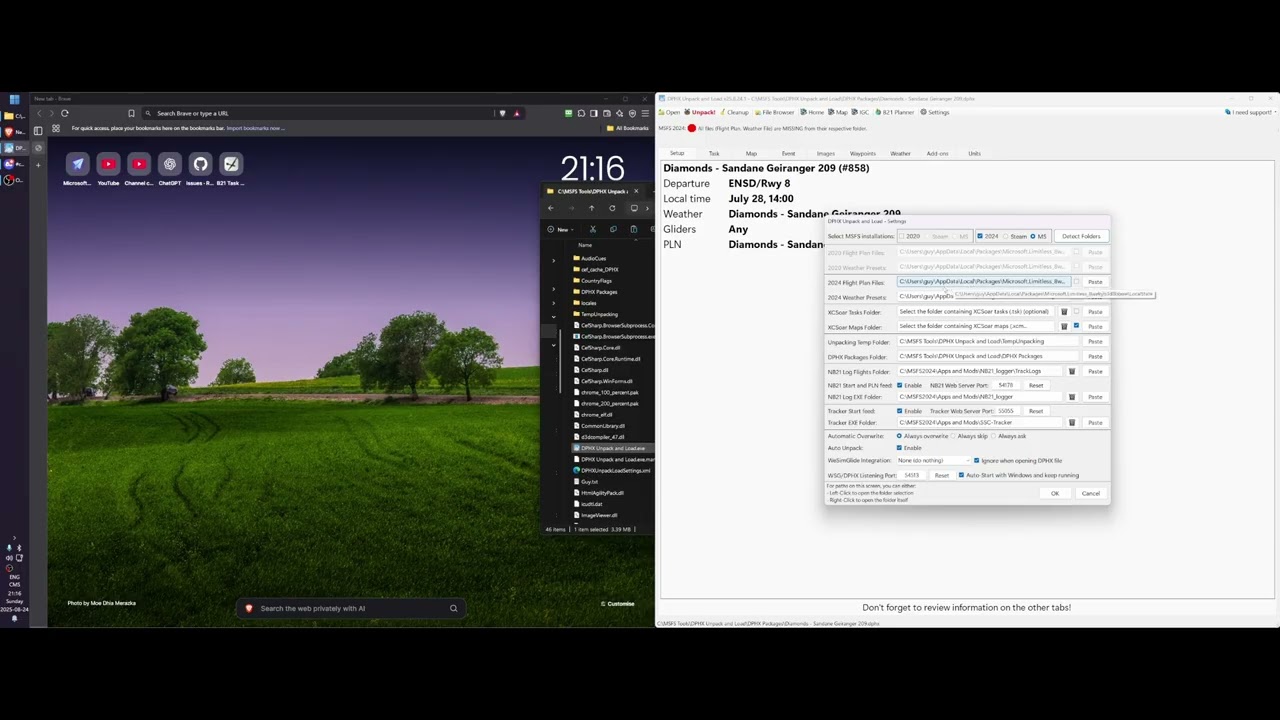Reset the Tracker Web Server Port
1280x720 pixels.
tap(1036, 411)
